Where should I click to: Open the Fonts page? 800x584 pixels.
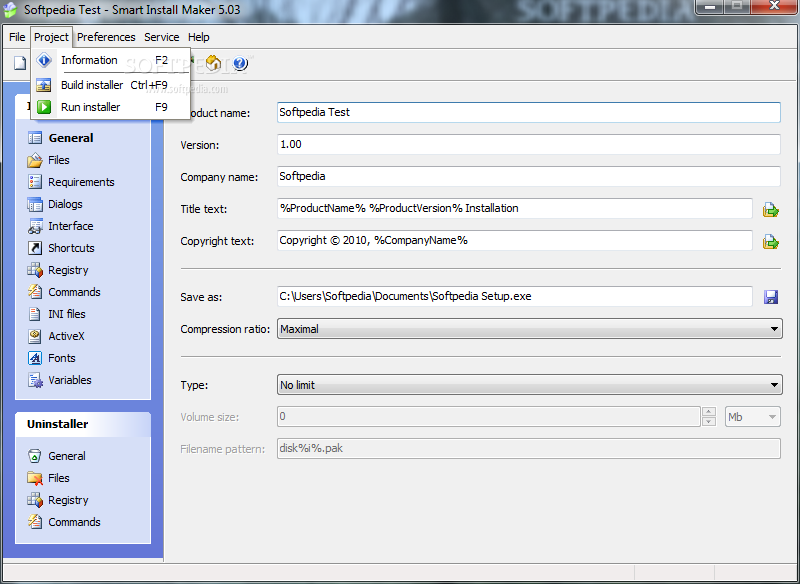coord(62,358)
